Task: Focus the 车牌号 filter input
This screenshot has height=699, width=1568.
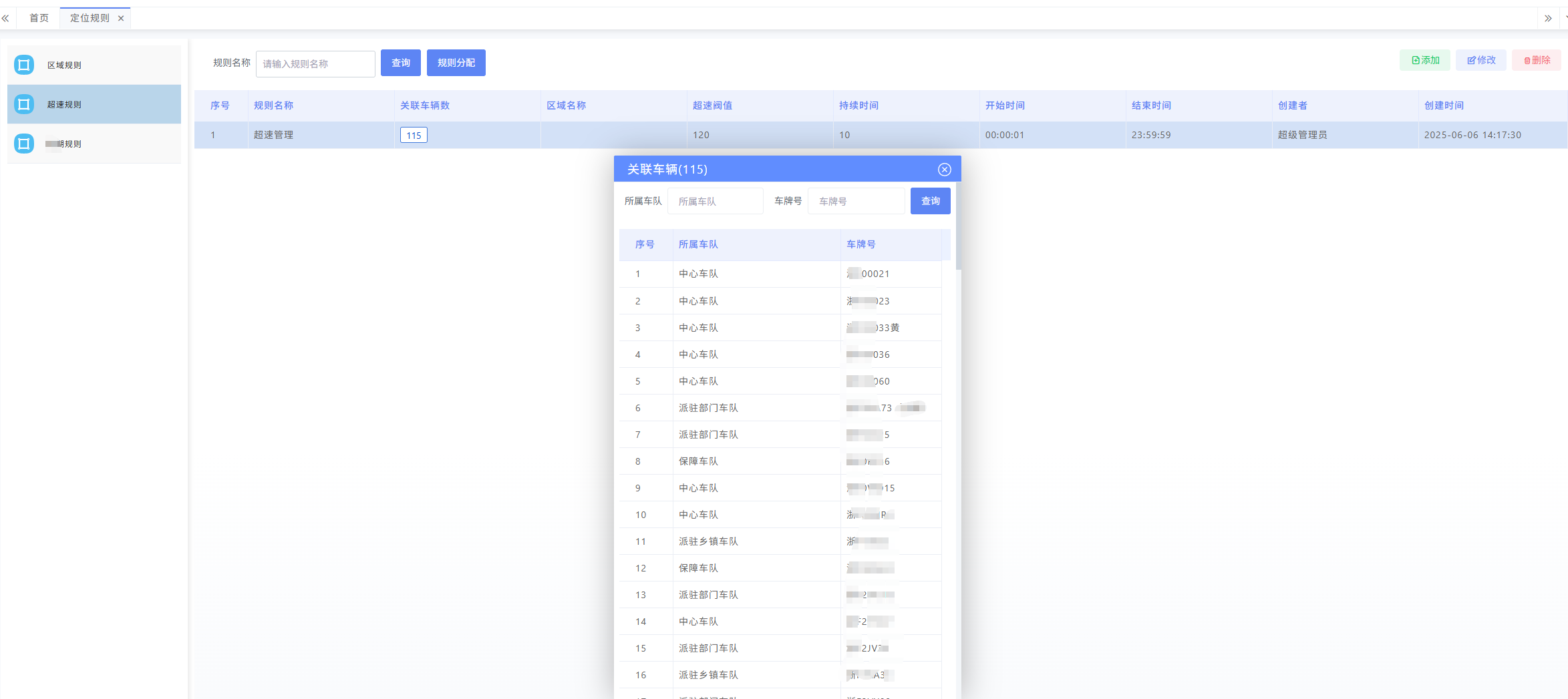Action: (x=856, y=201)
